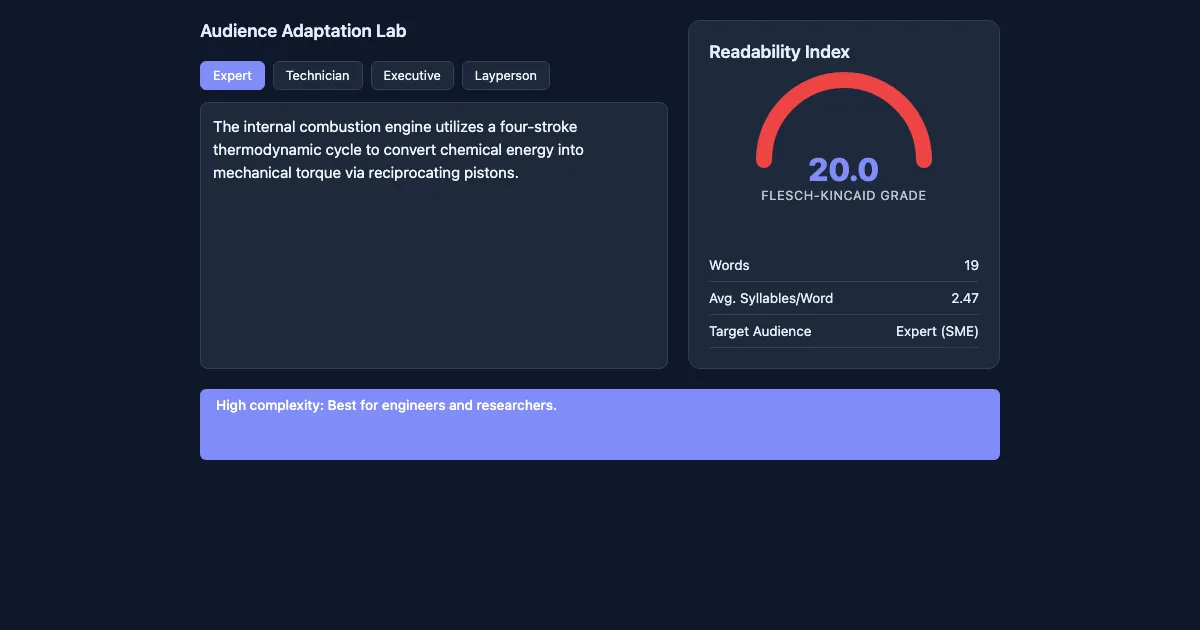Open the Layperson tab
Screen dimensions: 1200x630
click(506, 76)
